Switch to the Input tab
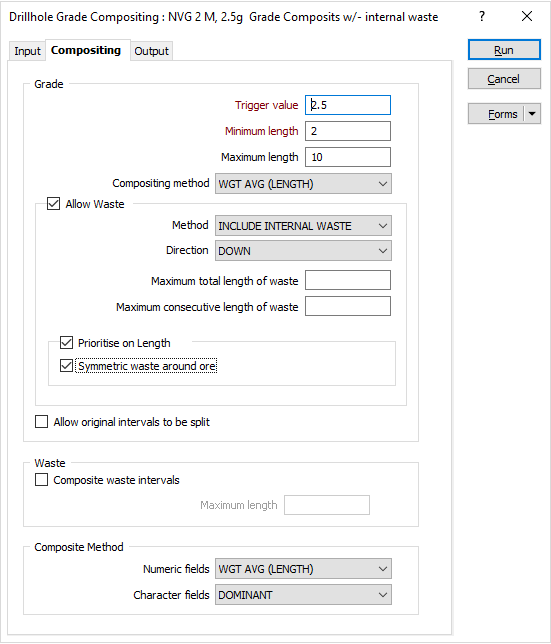 click(x=27, y=51)
